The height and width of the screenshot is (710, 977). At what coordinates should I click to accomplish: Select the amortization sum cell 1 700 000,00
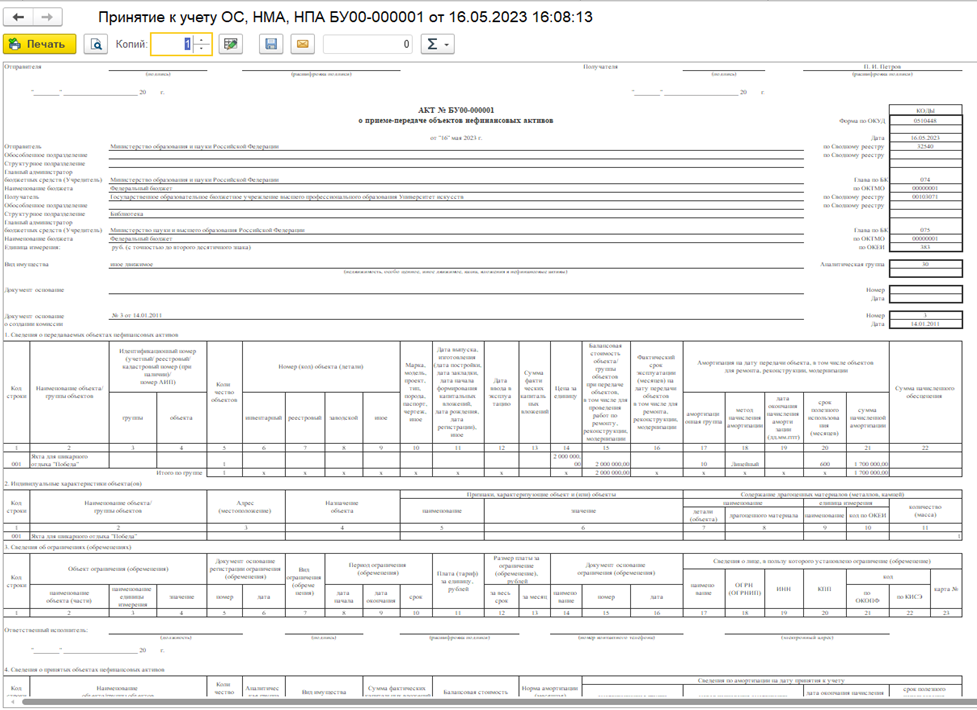coord(867,464)
